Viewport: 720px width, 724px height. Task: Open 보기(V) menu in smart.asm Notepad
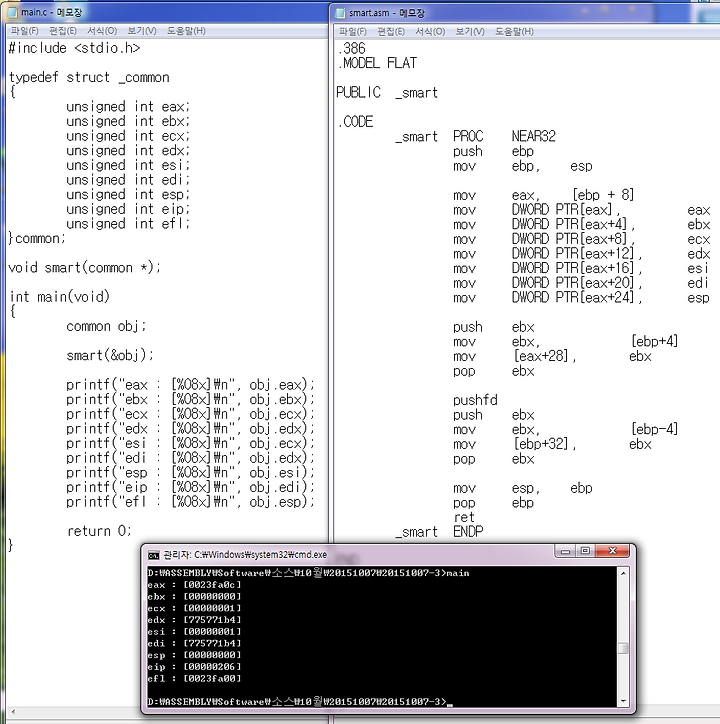pos(470,31)
